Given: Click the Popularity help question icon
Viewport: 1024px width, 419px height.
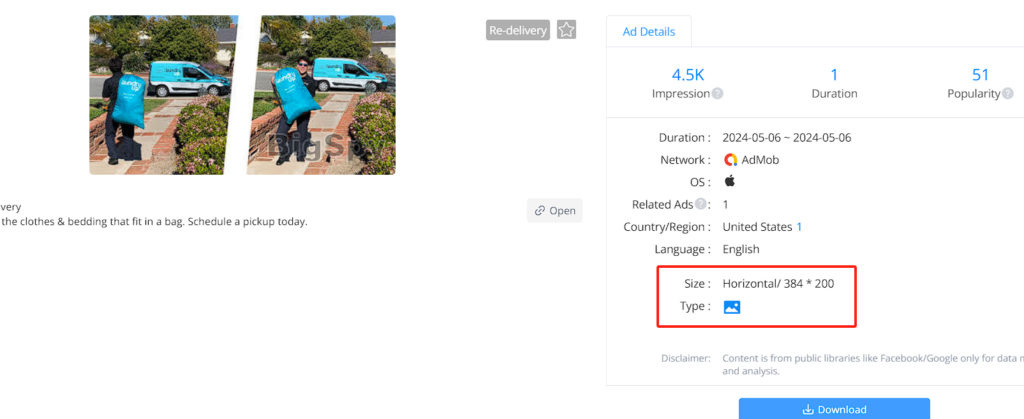Looking at the screenshot, I should tap(1008, 93).
